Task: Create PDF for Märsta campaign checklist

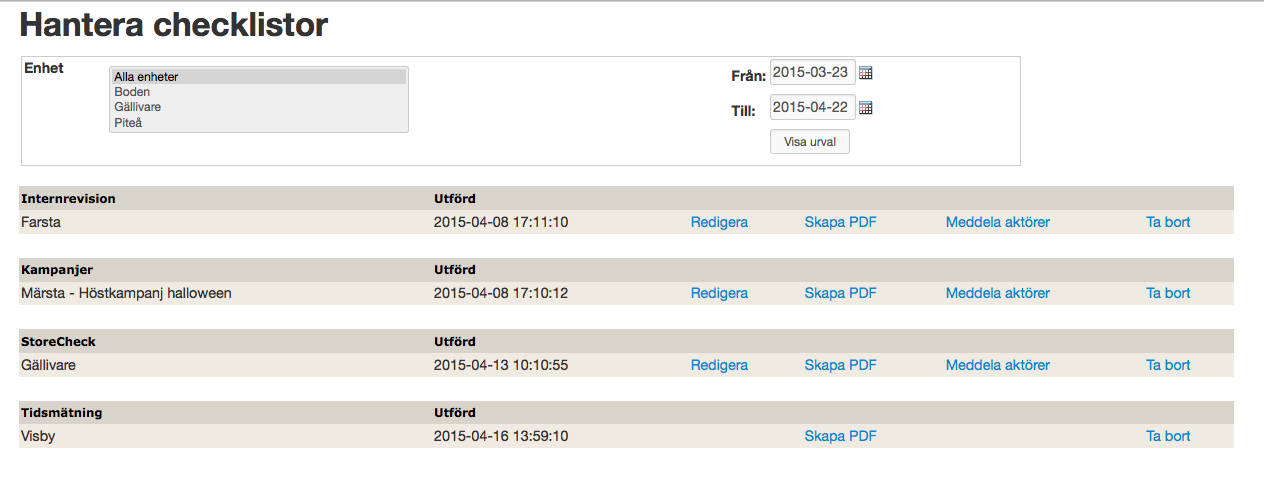Action: (840, 293)
